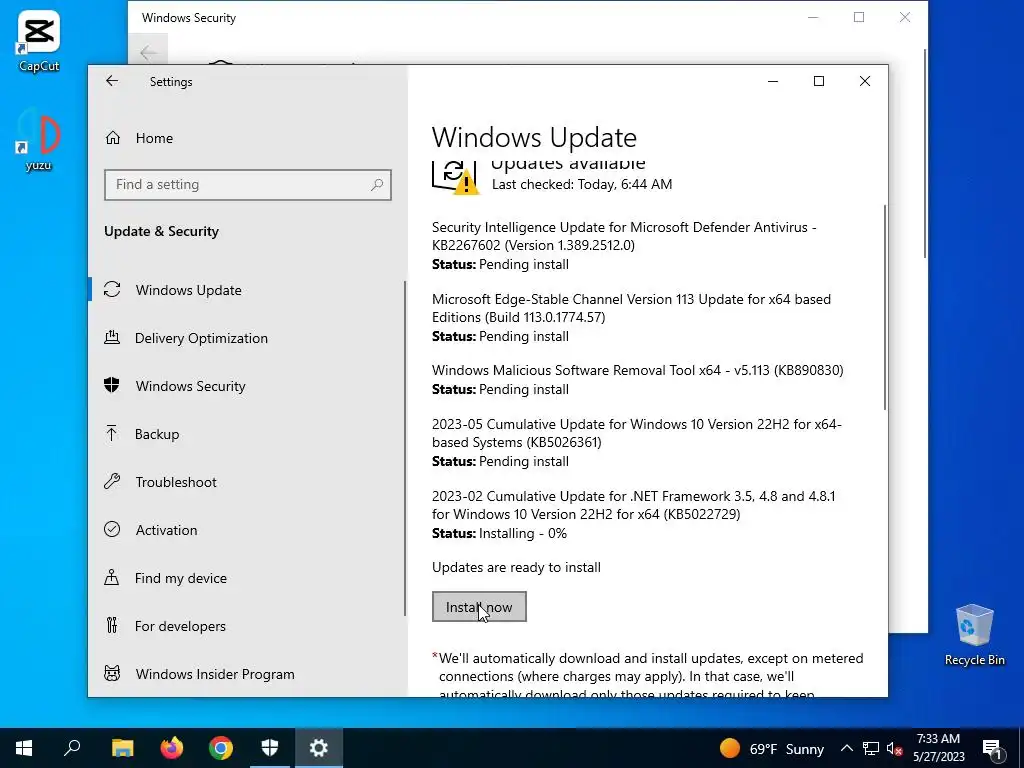Launch Firefox from the taskbar
Viewport: 1024px width, 768px height.
(172, 748)
